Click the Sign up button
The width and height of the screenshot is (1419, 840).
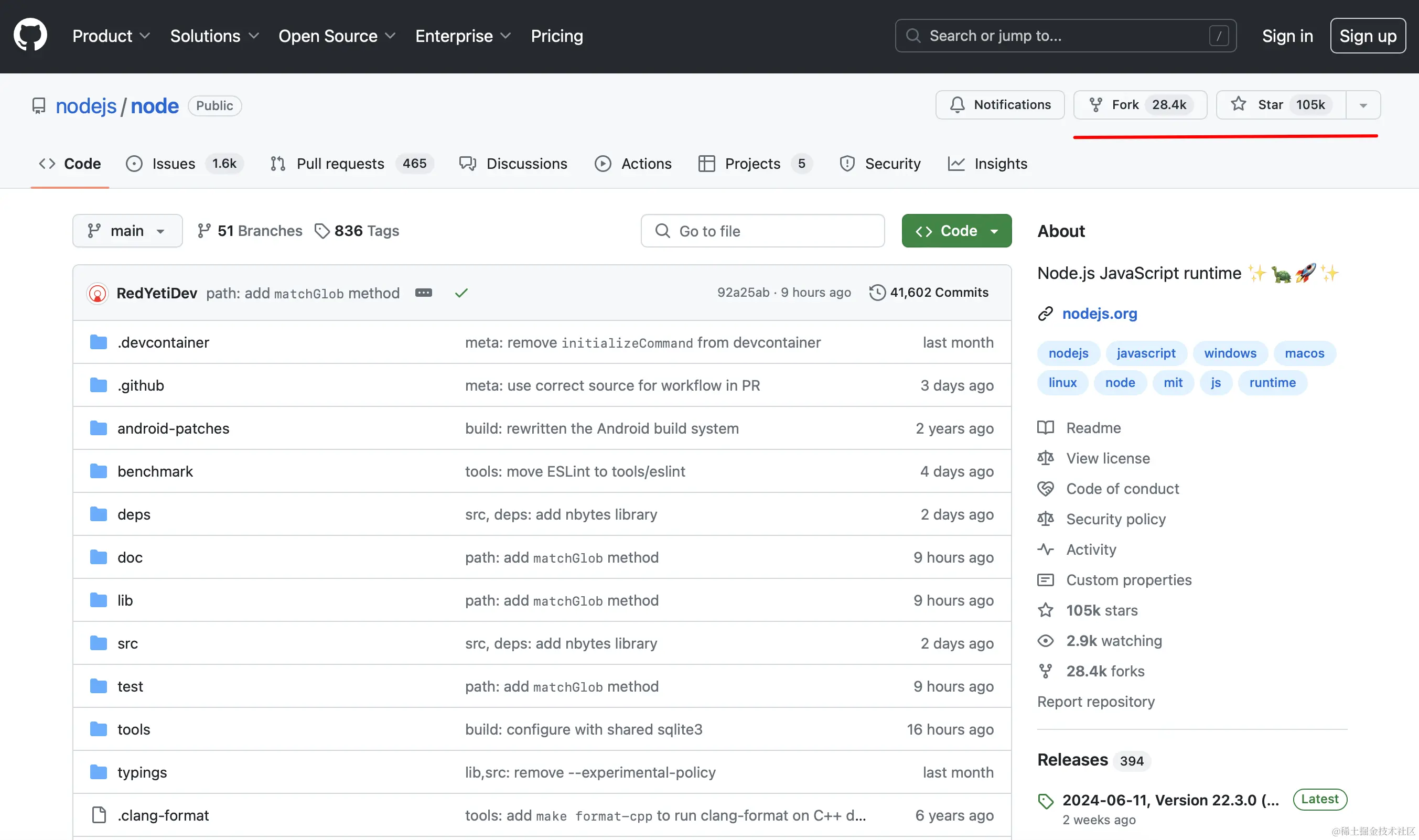pyautogui.click(x=1368, y=36)
